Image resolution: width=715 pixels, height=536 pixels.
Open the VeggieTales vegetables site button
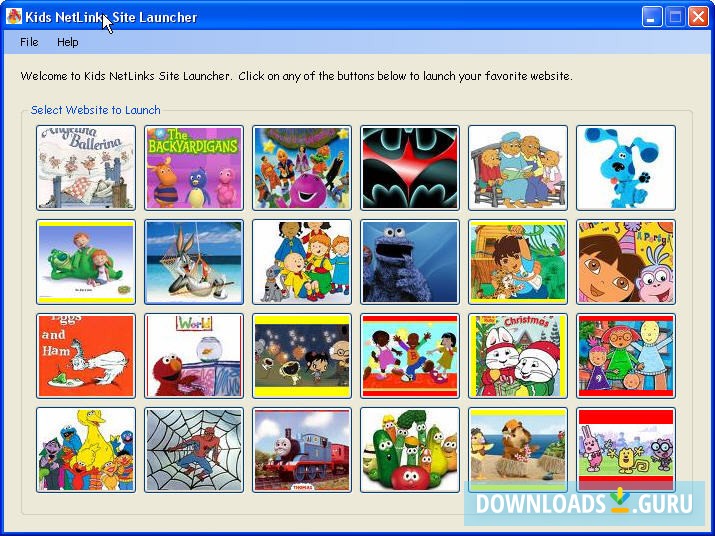(410, 450)
